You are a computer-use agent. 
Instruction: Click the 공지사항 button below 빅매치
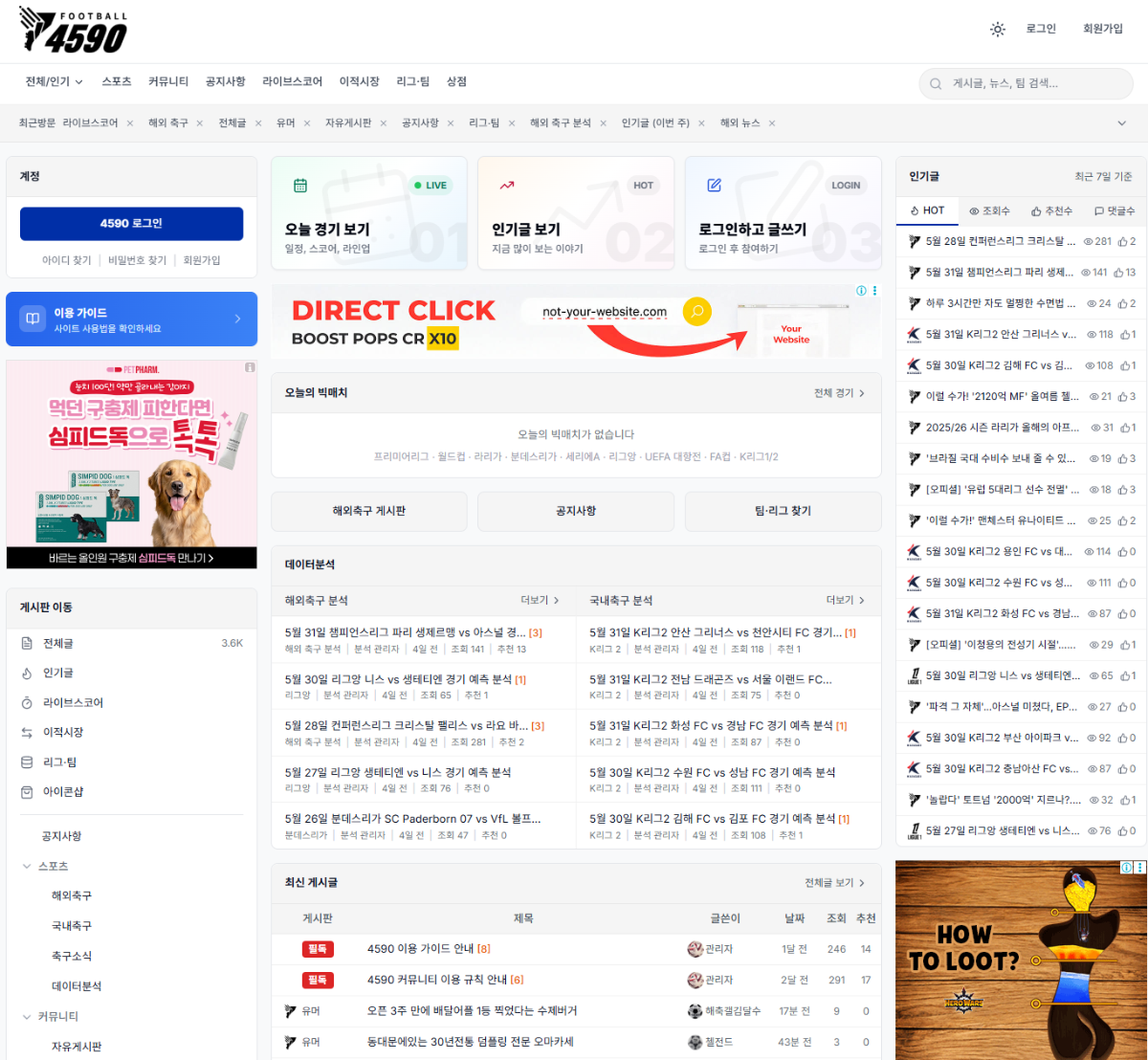[x=576, y=512]
